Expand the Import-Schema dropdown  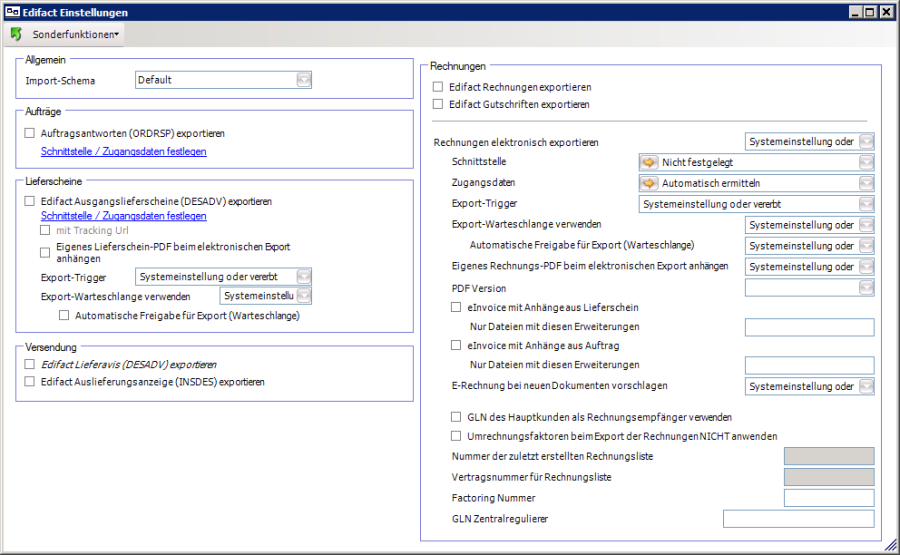pos(303,80)
